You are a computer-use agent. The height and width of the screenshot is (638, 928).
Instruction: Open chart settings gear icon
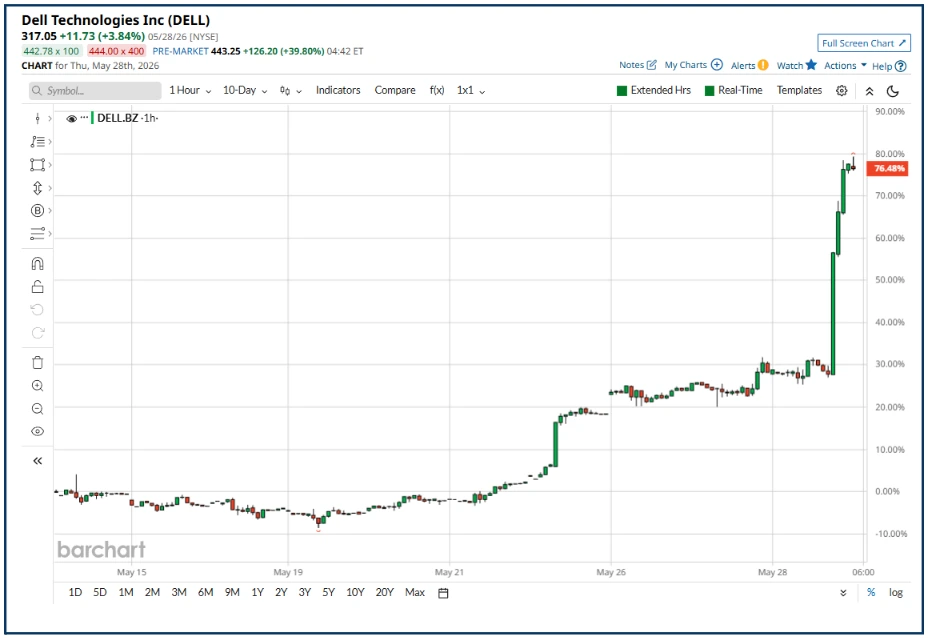point(842,91)
